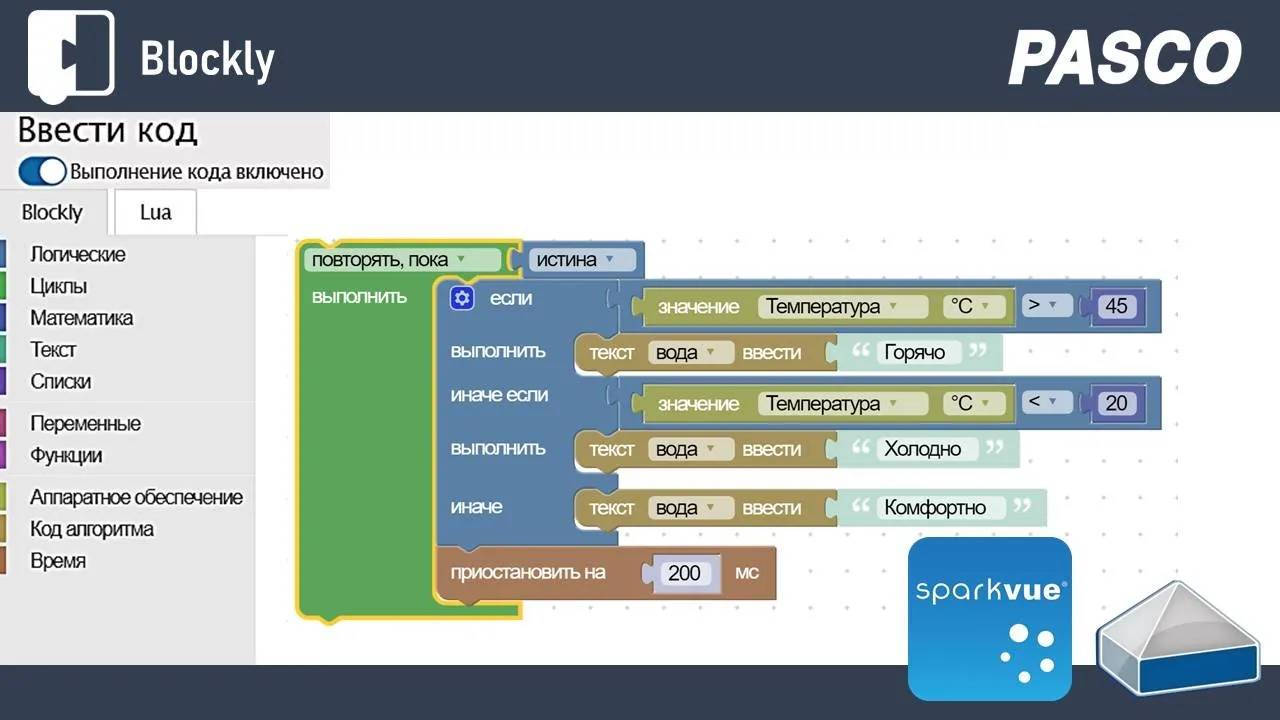
Task: Switch to the Lua tab
Action: pos(155,212)
